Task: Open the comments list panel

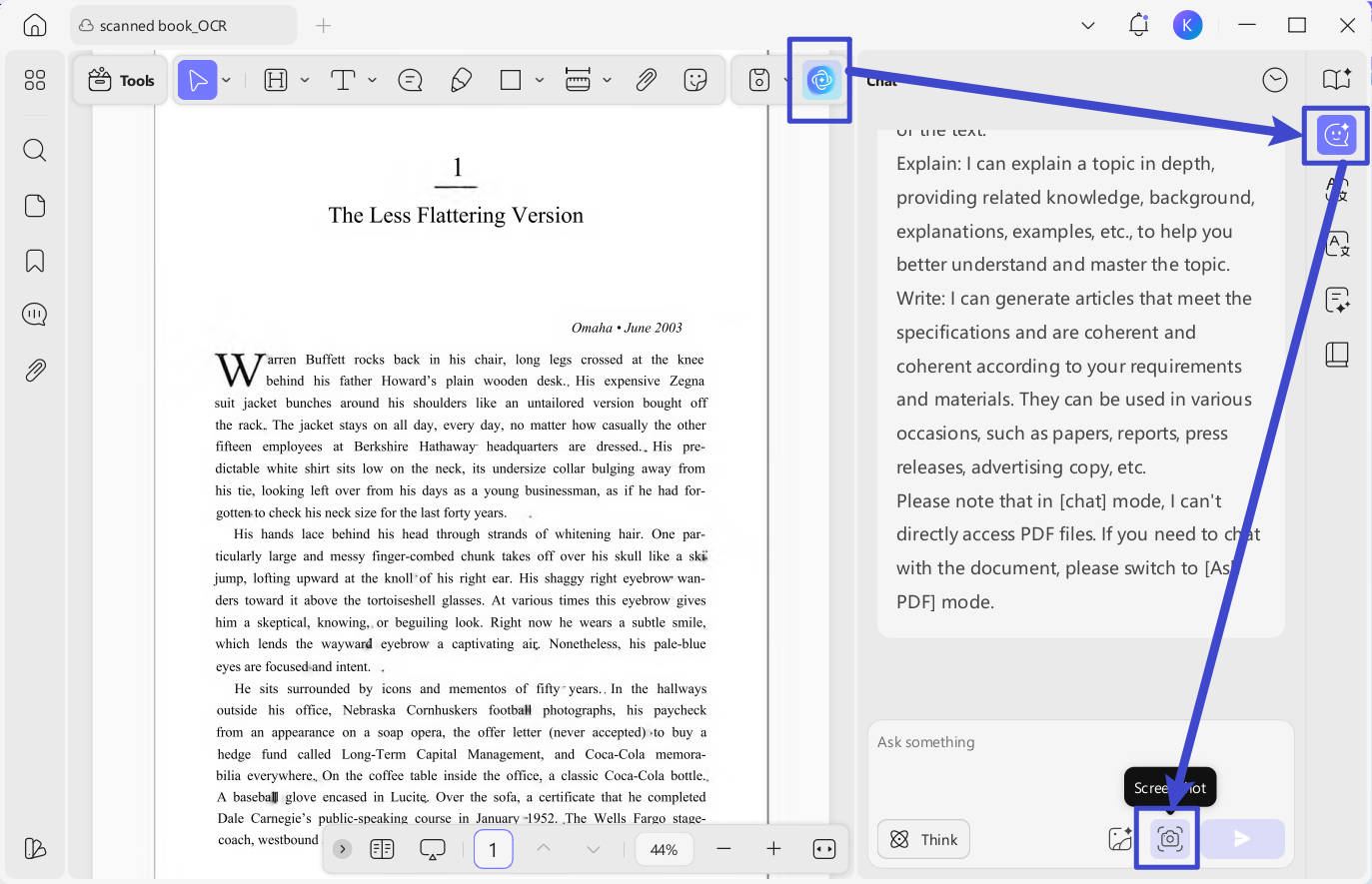Action: [x=35, y=315]
